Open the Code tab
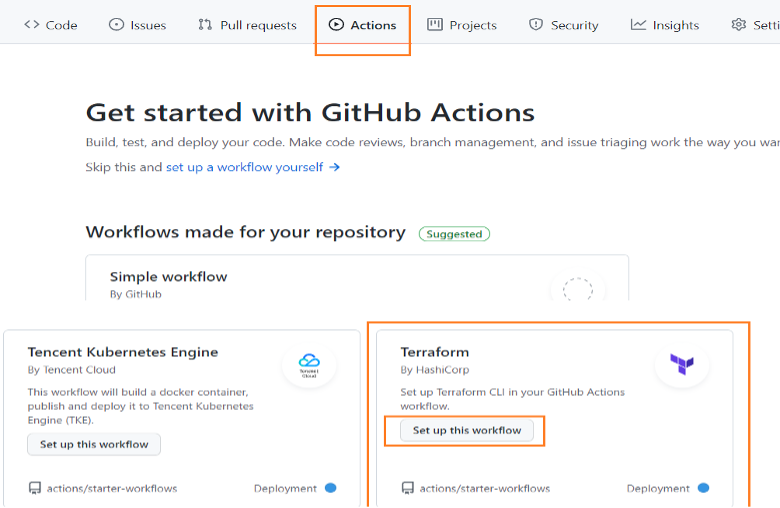Image resolution: width=780 pixels, height=508 pixels. click(51, 25)
